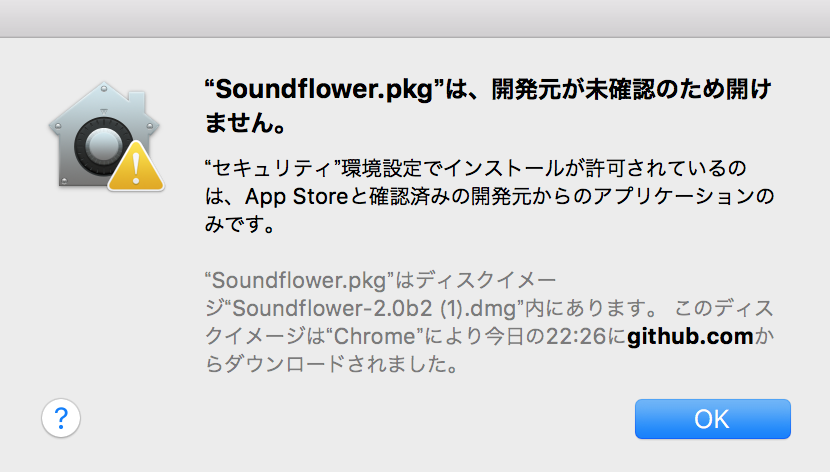The image size is (830, 472).
Task: Click the "みです。" line of description
Action: [x=240, y=224]
